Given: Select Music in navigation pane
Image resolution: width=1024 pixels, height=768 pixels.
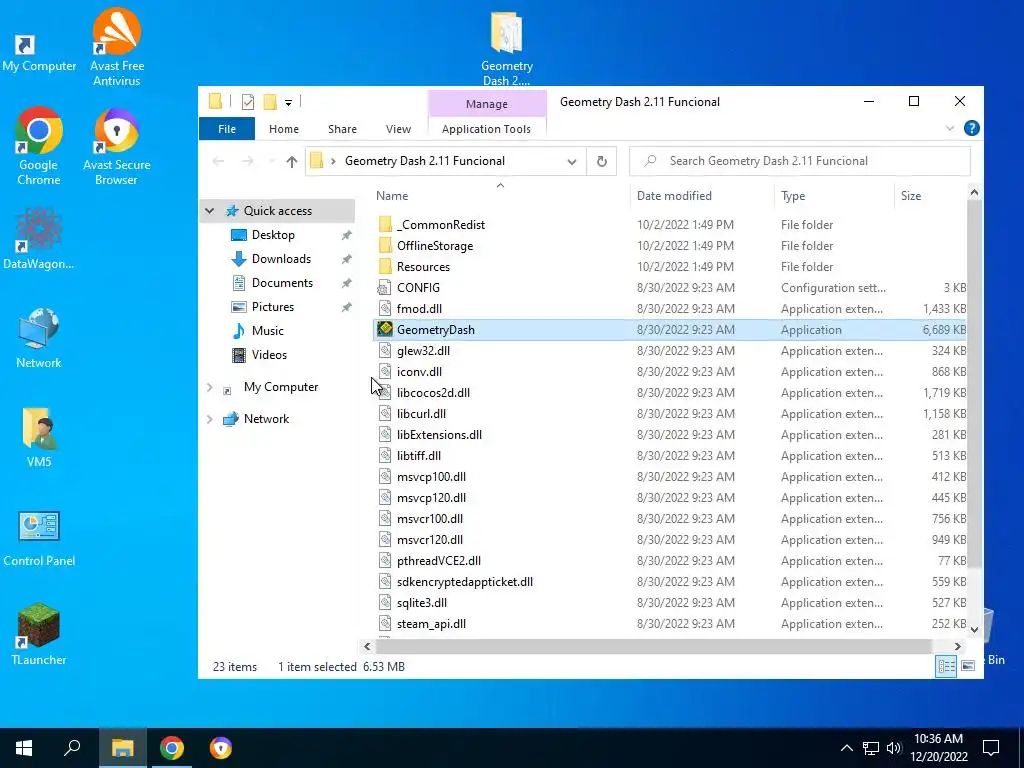Looking at the screenshot, I should click(268, 331).
